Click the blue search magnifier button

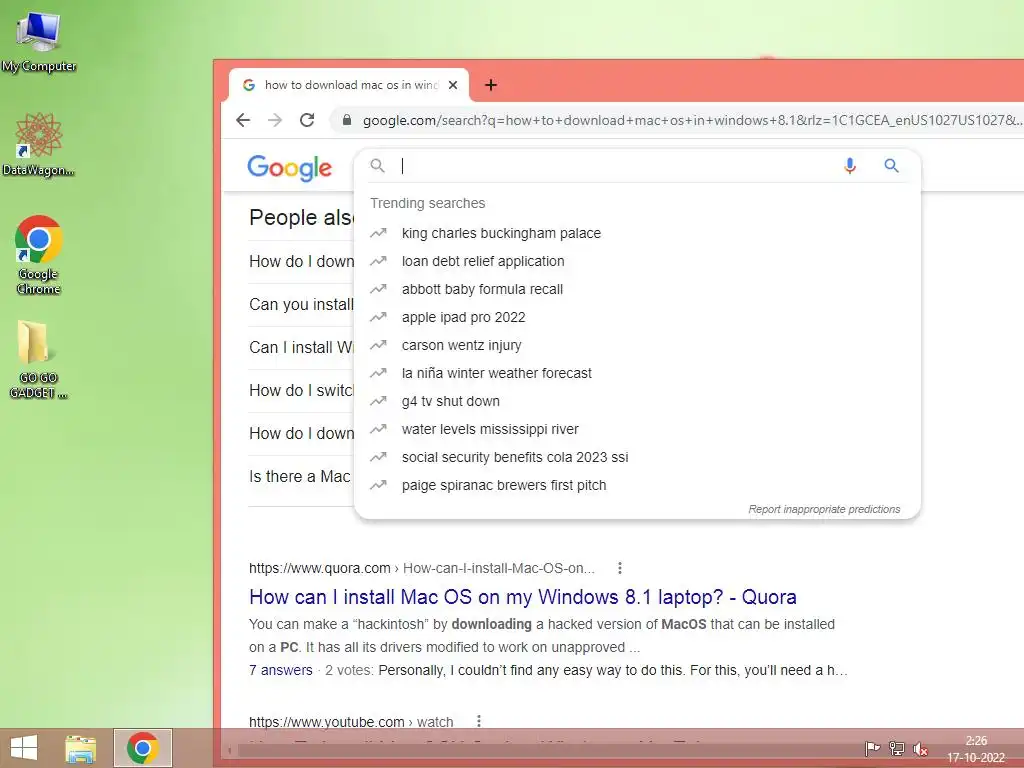click(891, 166)
